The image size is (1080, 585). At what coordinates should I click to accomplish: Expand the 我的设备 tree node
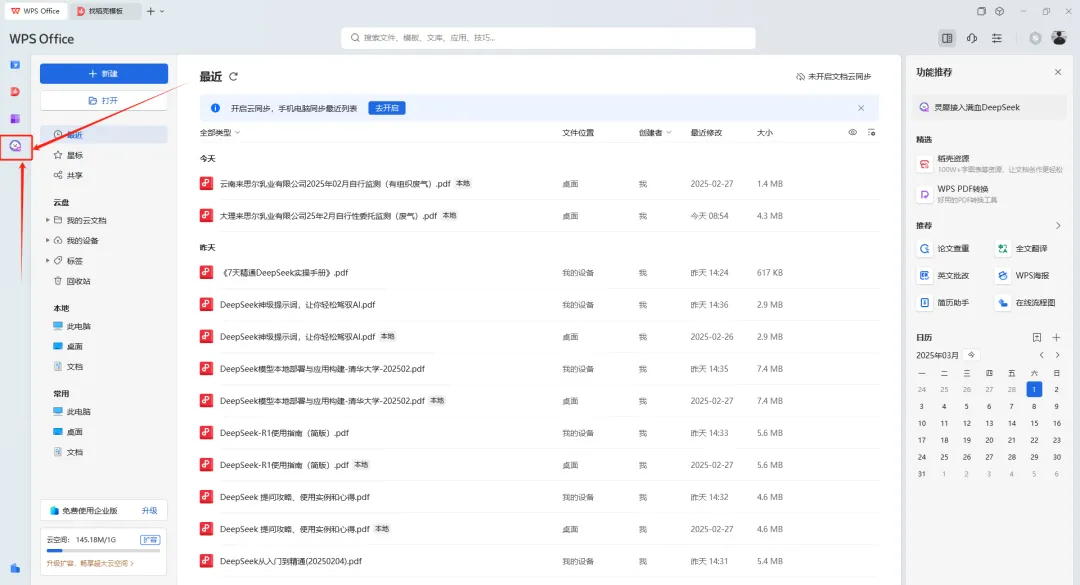pos(47,240)
